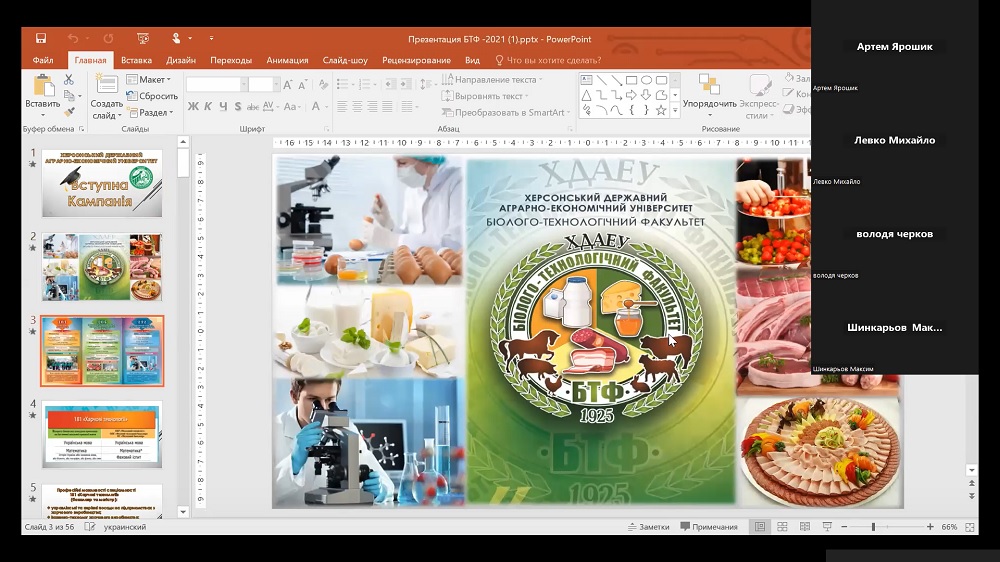The height and width of the screenshot is (562, 1000).
Task: Select the Right Arrow shape
Action: 631,95
